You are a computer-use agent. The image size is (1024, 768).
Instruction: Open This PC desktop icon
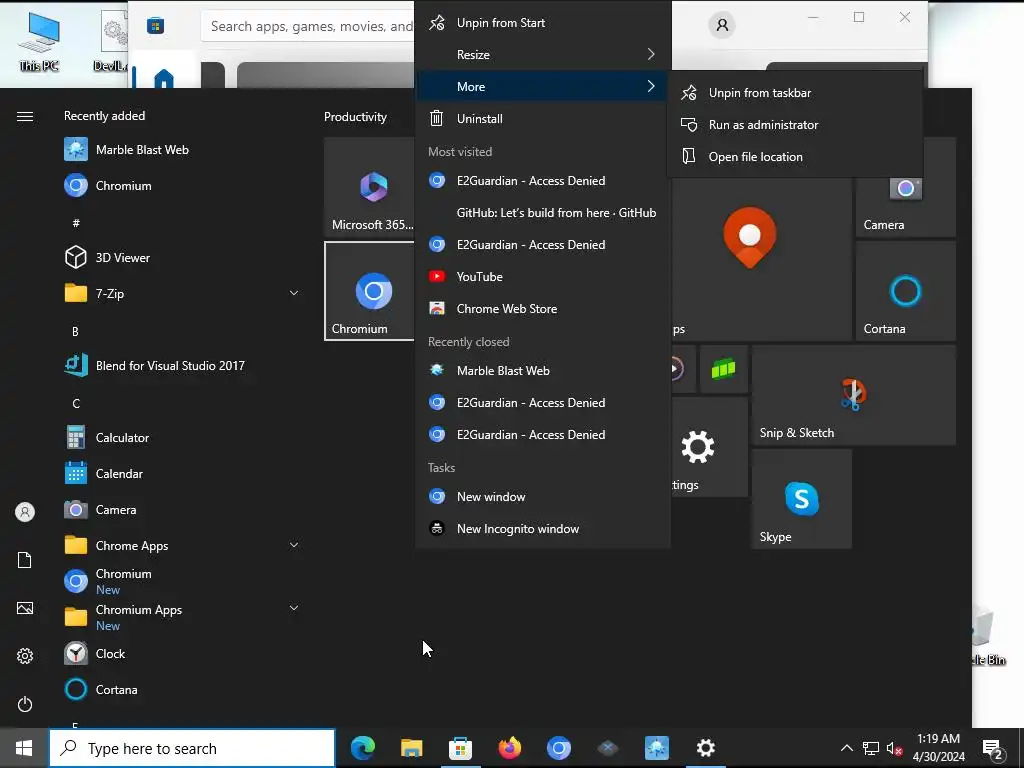39,42
